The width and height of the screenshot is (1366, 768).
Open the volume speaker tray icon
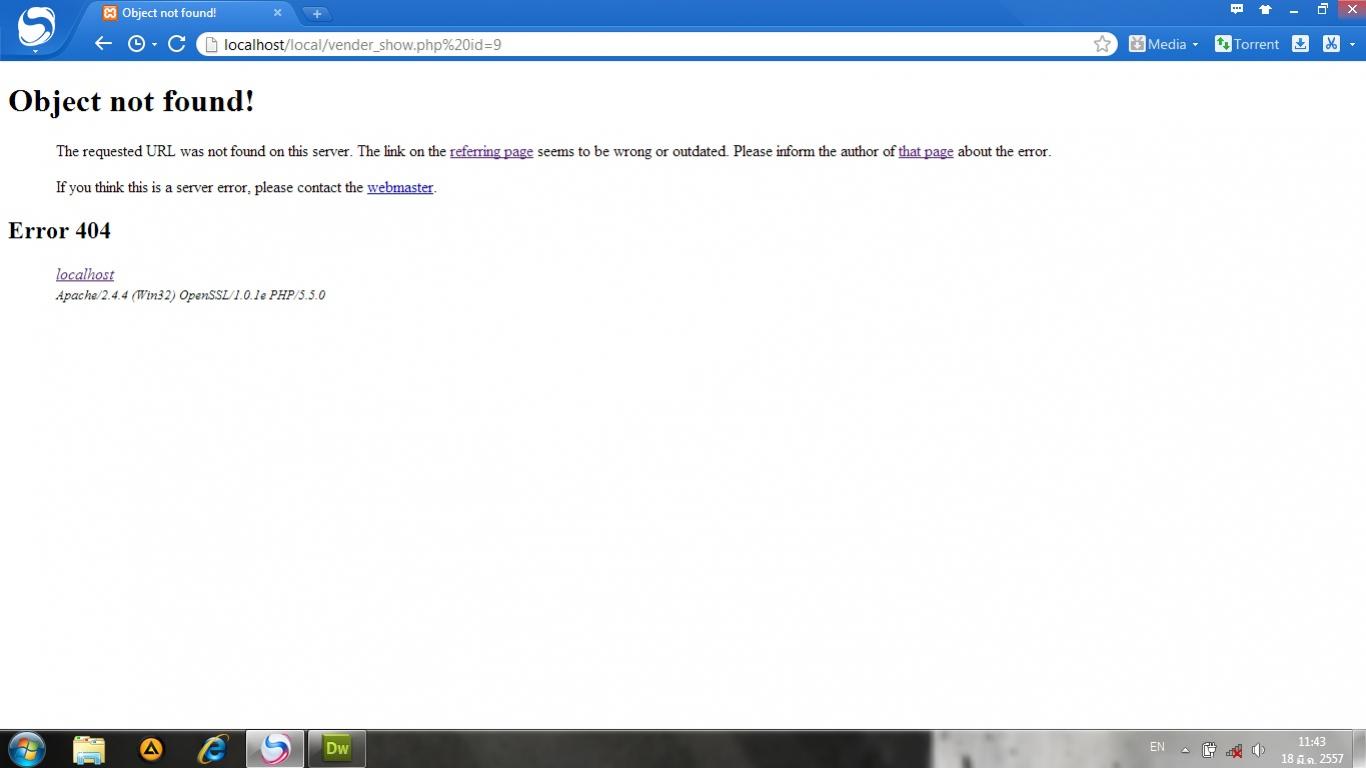click(1259, 750)
